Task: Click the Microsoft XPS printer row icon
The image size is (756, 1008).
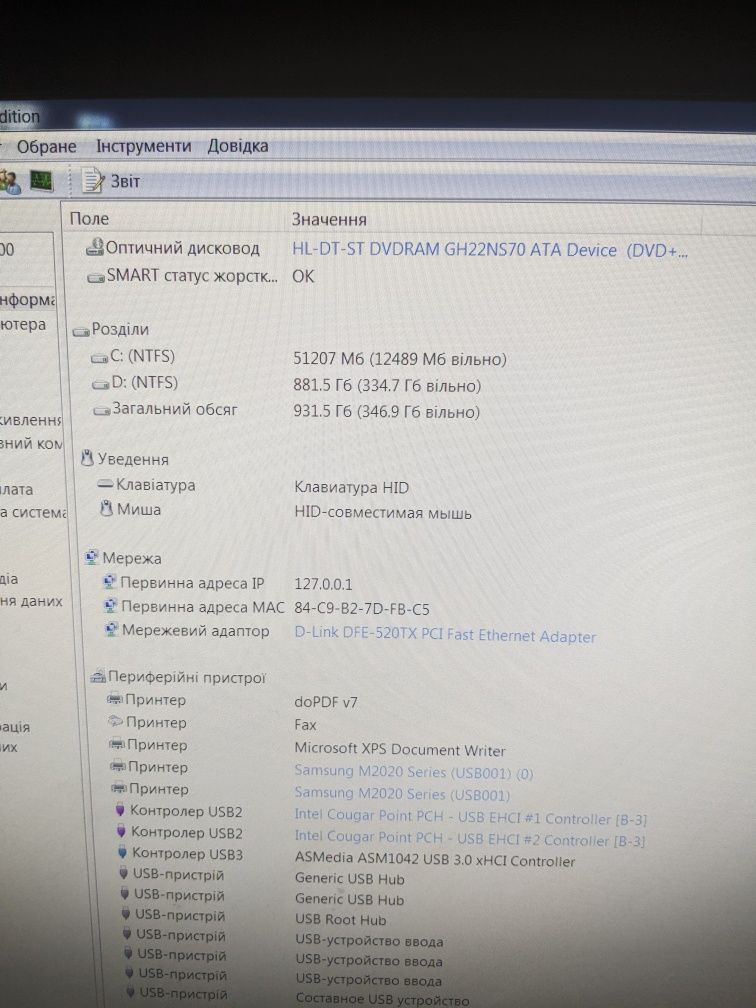Action: tap(117, 743)
